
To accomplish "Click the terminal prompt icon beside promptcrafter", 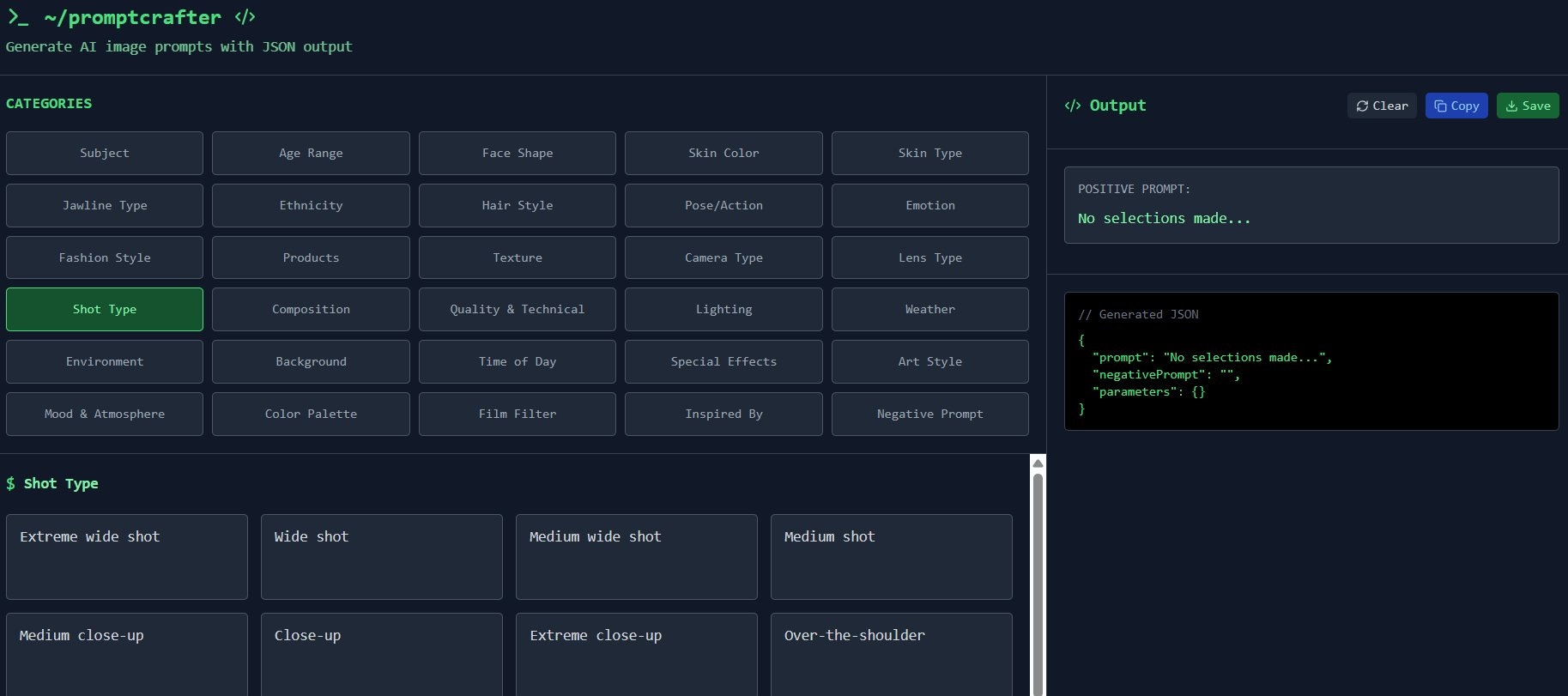I will tap(18, 17).
